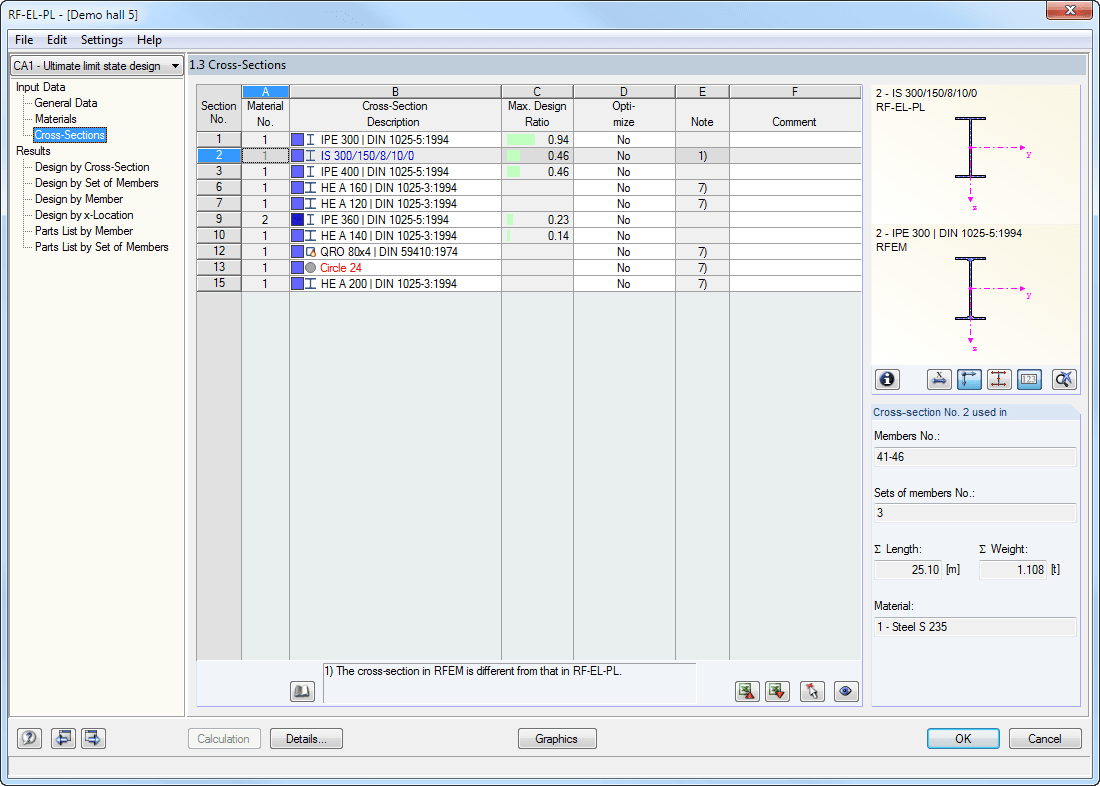Click the Excel import icon with down arrow
The height and width of the screenshot is (786, 1100).
tap(777, 691)
